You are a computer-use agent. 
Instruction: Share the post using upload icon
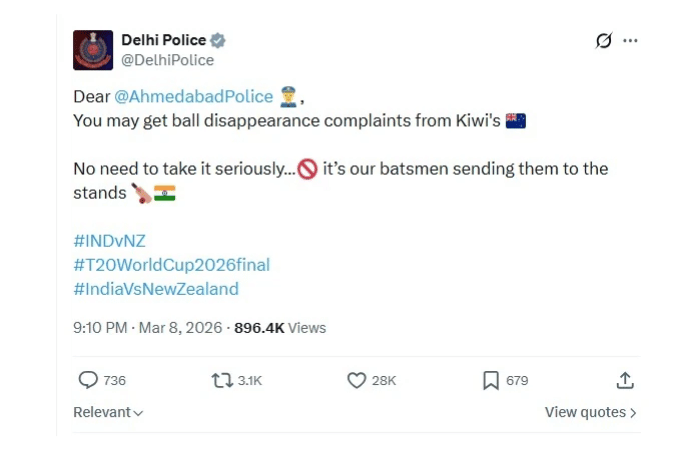tap(625, 380)
